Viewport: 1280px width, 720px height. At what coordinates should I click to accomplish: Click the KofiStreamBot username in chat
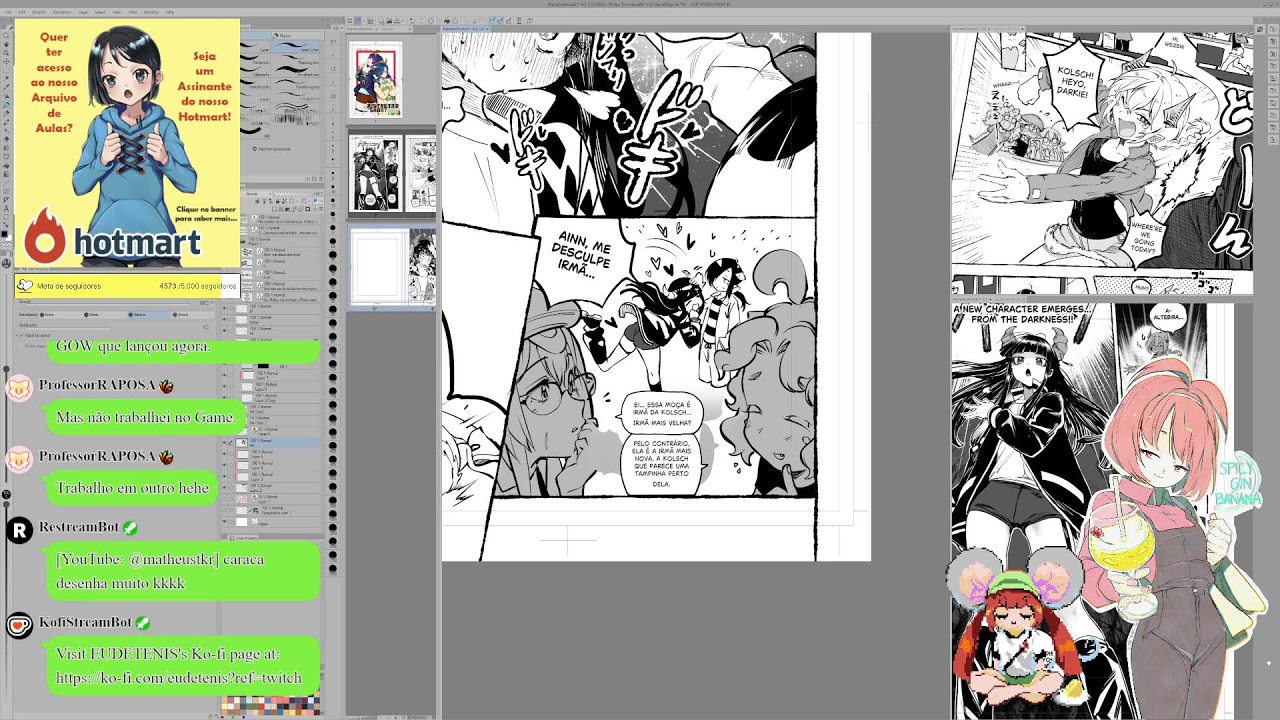coord(85,622)
